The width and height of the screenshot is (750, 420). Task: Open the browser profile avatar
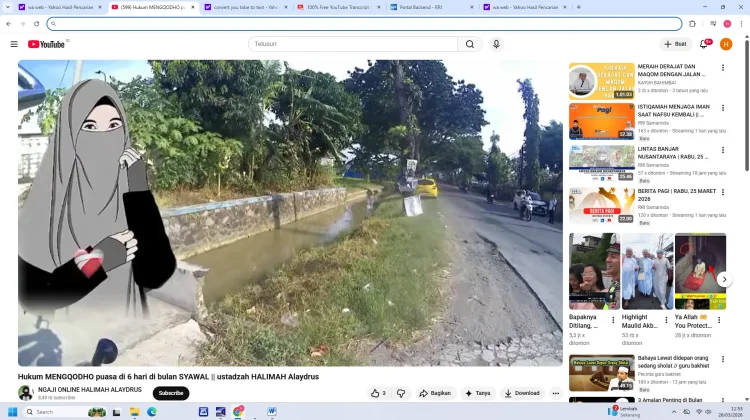click(x=727, y=23)
